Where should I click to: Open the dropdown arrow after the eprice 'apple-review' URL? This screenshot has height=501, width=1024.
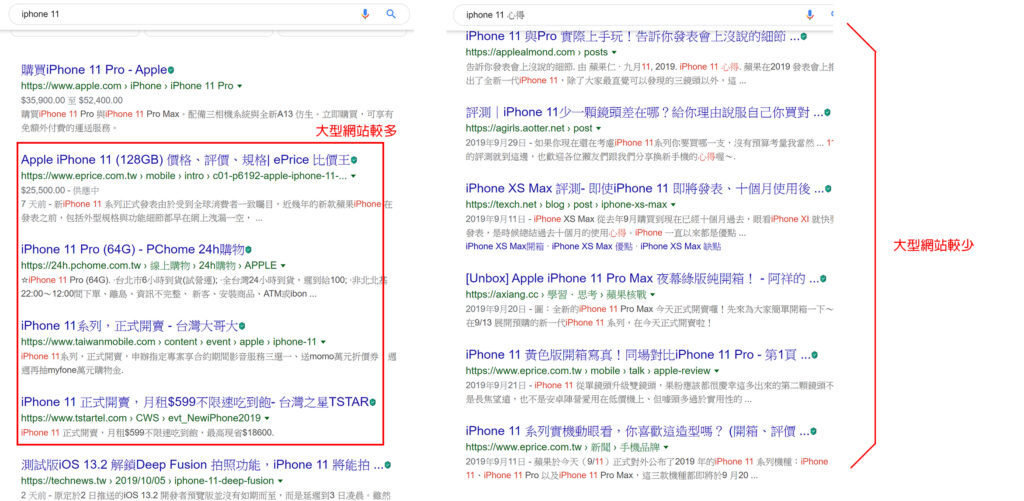716,371
